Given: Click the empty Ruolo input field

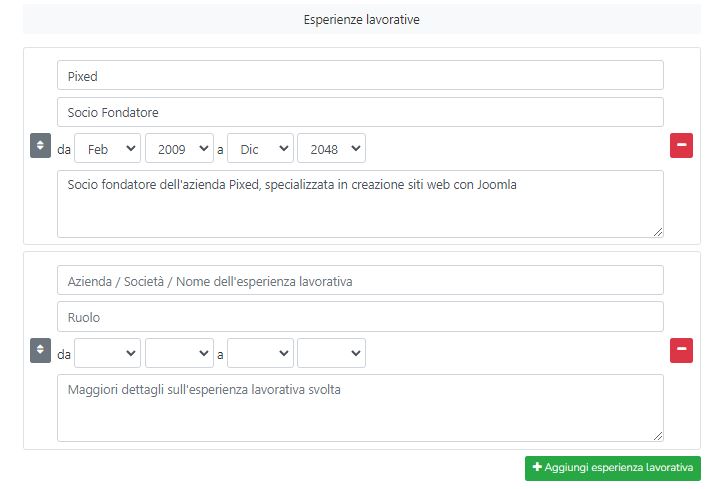Looking at the screenshot, I should (x=360, y=316).
